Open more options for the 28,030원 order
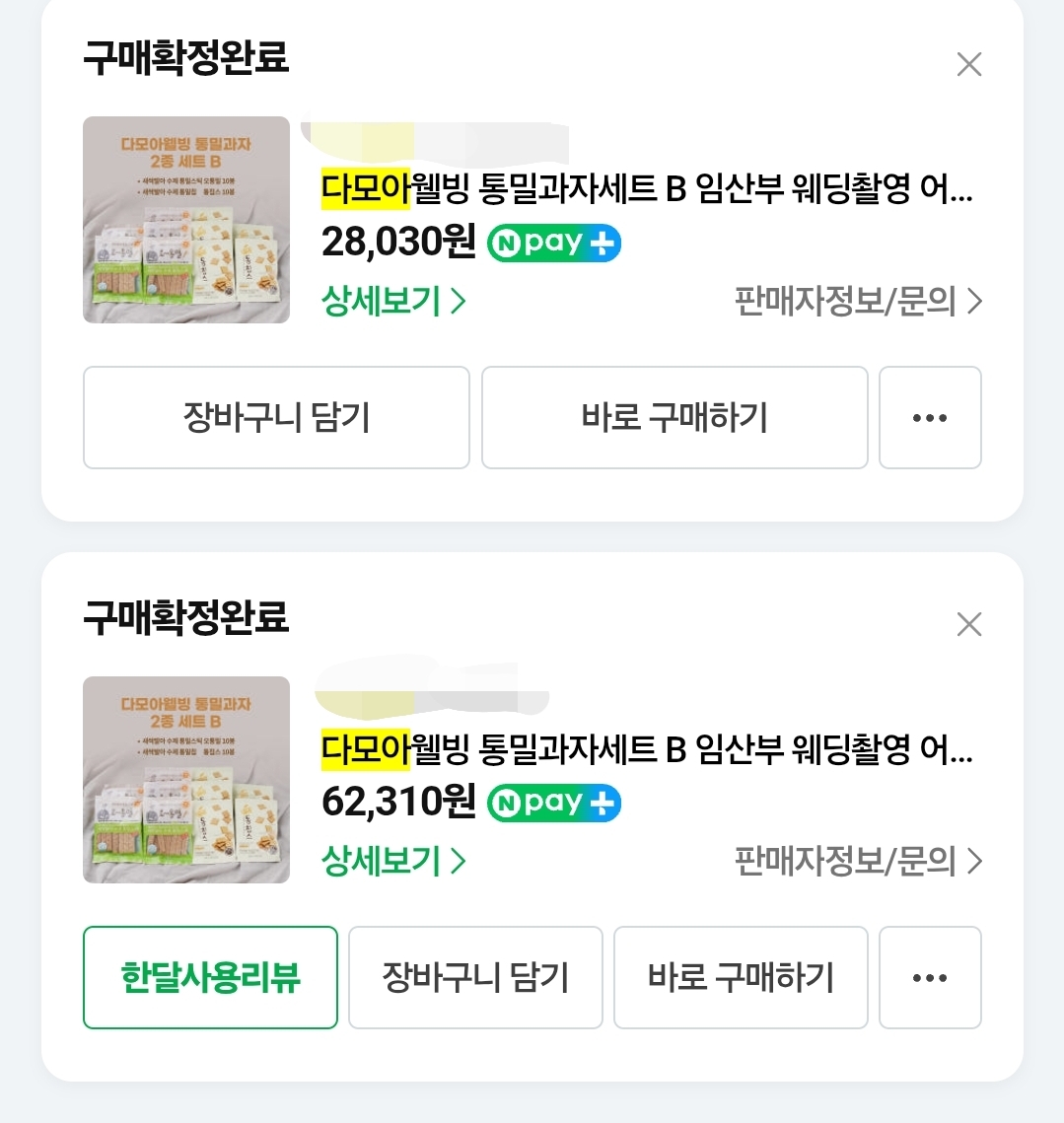 929,418
